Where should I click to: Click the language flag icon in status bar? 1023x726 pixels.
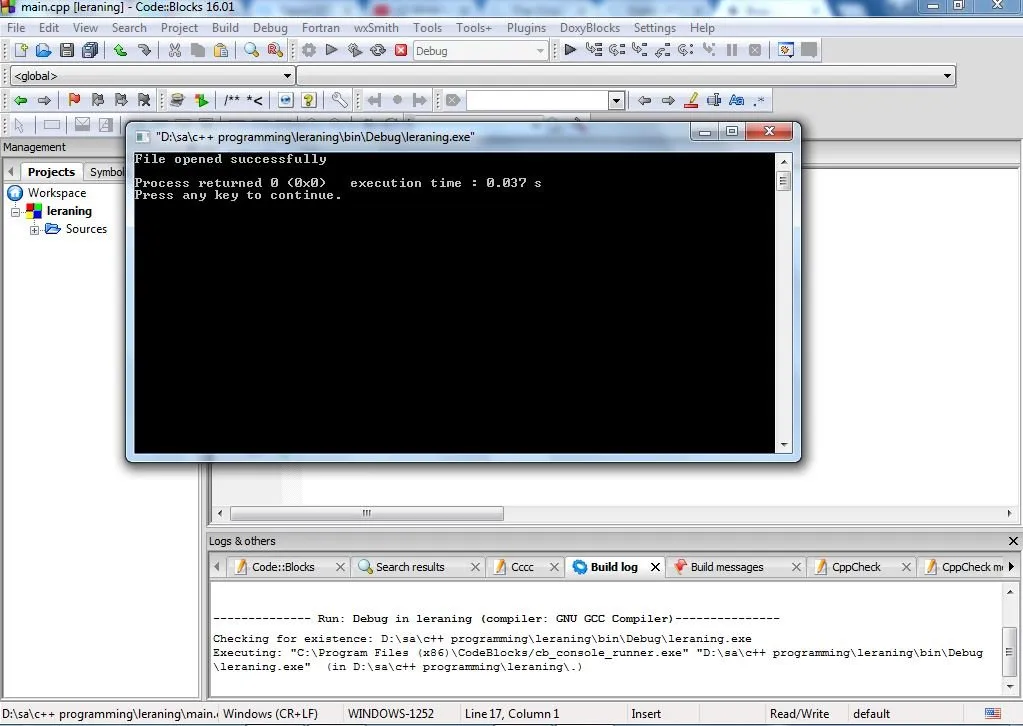click(x=993, y=714)
